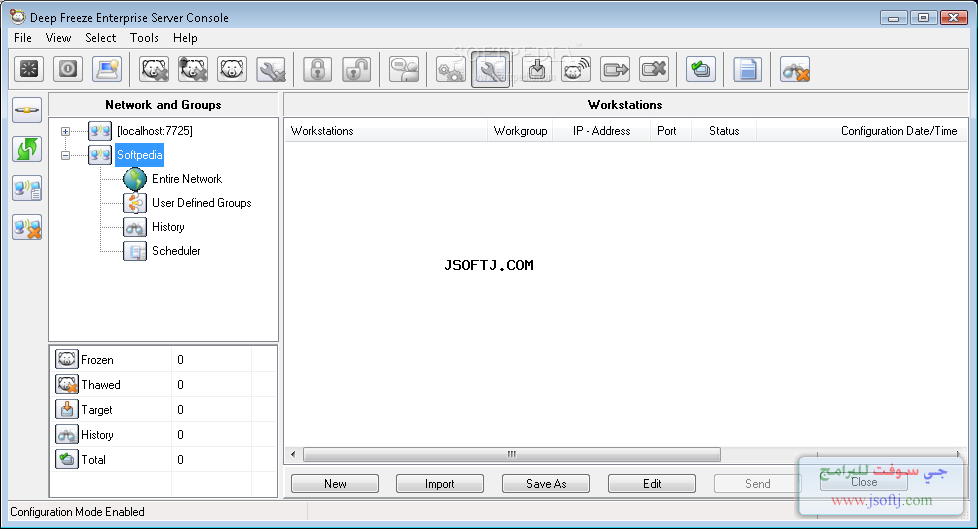
Task: Click the computers with orange X sidebar icon
Action: pyautogui.click(x=27, y=227)
